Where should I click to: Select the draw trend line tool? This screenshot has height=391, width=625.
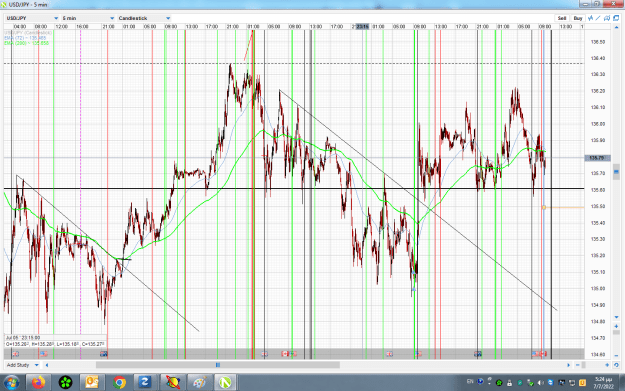[x=598, y=18]
